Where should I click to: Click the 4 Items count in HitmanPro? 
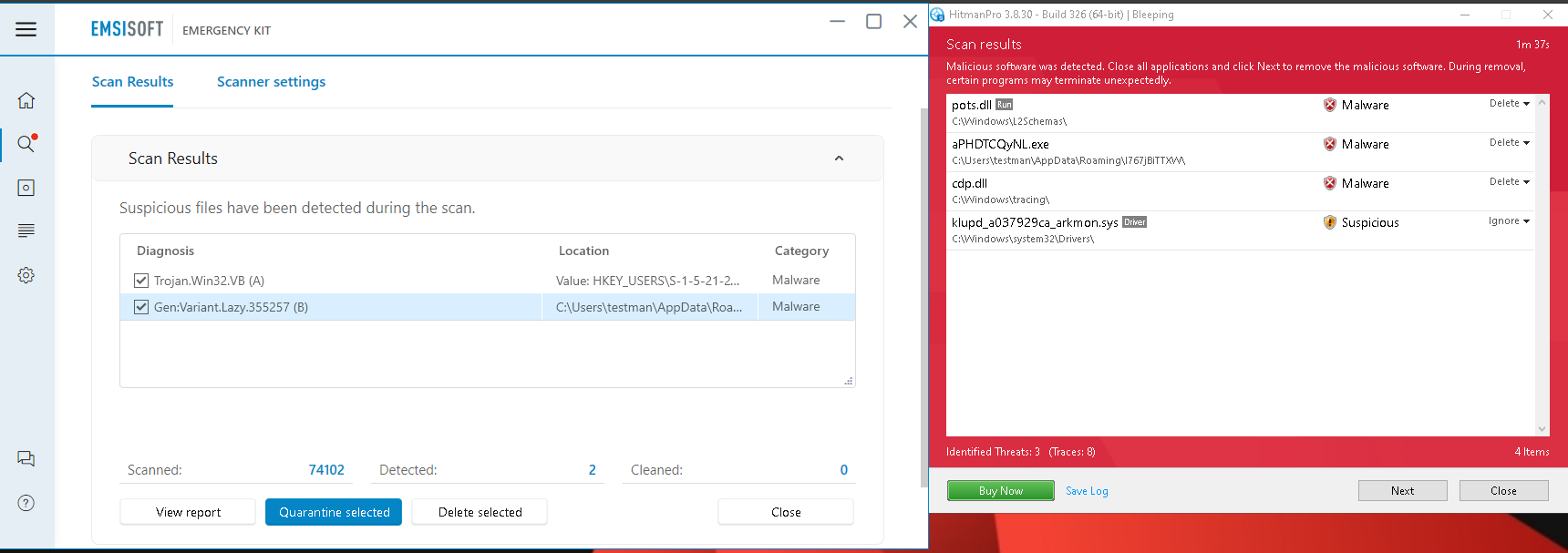click(x=1532, y=452)
